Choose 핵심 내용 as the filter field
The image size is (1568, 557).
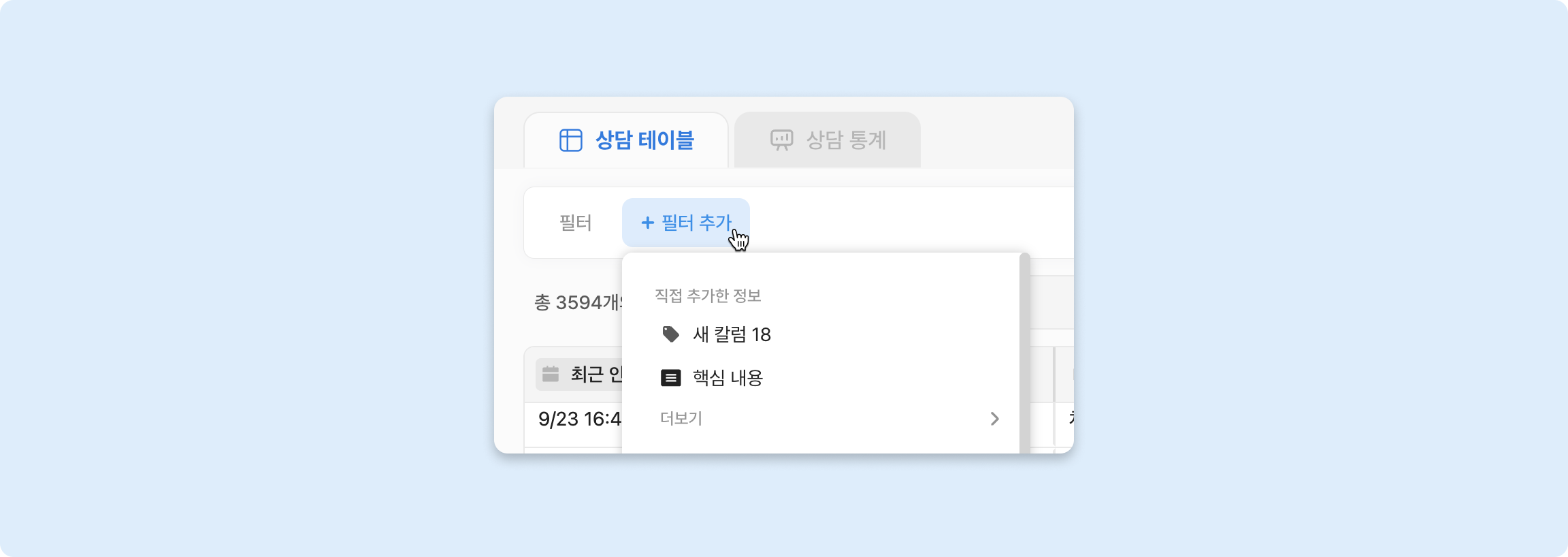coord(728,378)
